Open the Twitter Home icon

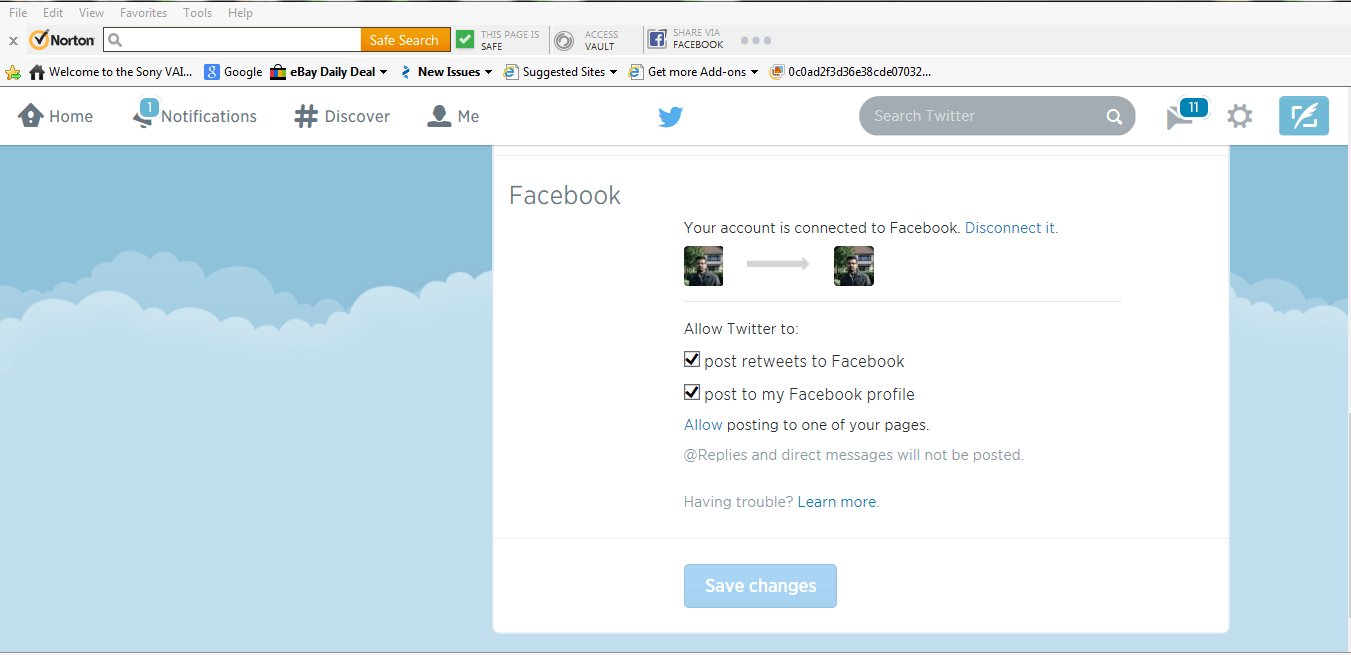pyautogui.click(x=30, y=116)
